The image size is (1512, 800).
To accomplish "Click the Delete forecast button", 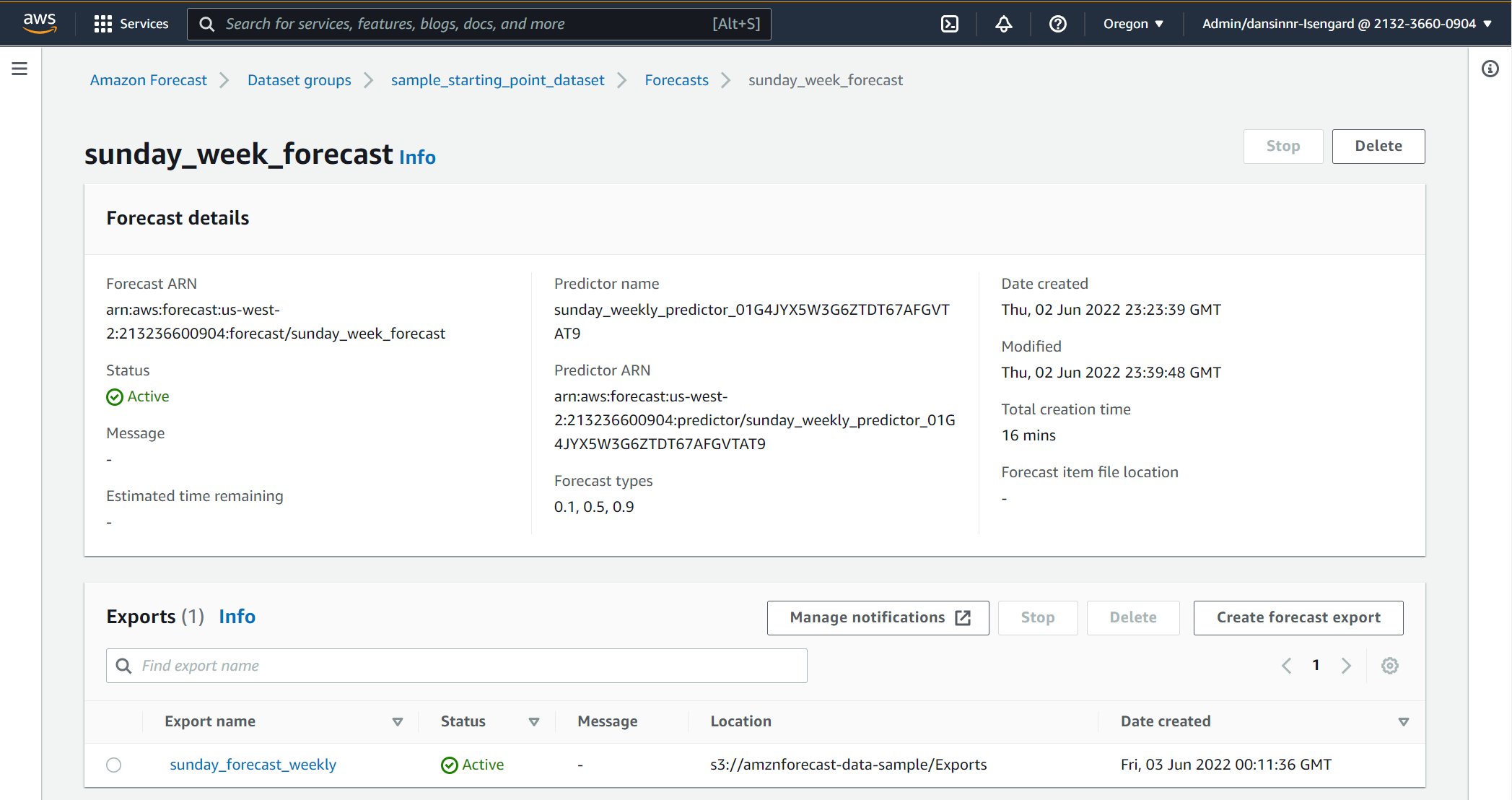I will click(1378, 147).
